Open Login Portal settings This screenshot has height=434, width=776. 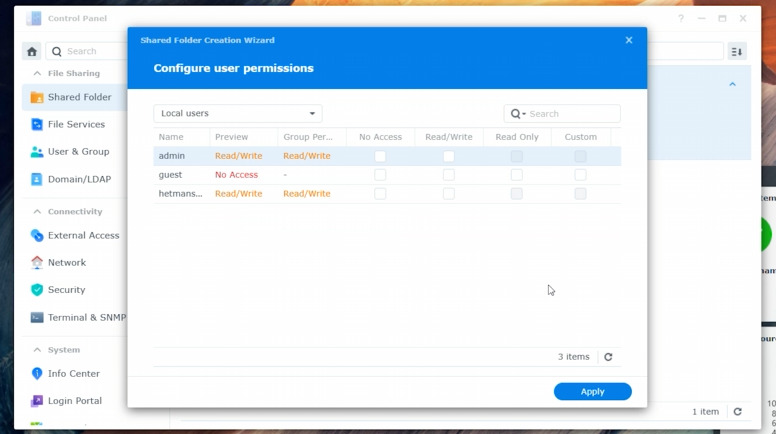pyautogui.click(x=75, y=401)
